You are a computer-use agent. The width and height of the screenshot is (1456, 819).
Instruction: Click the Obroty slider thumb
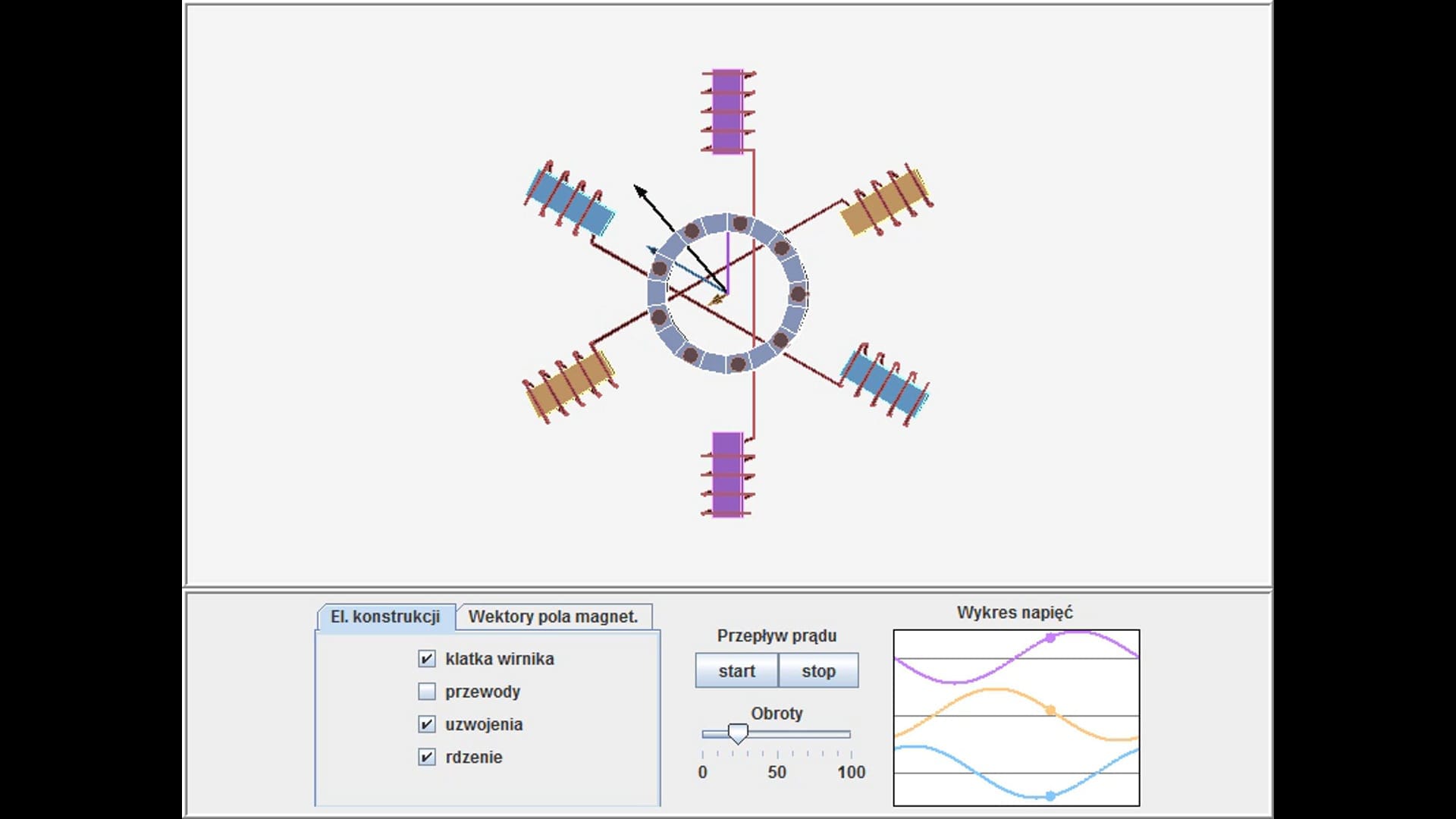click(738, 733)
